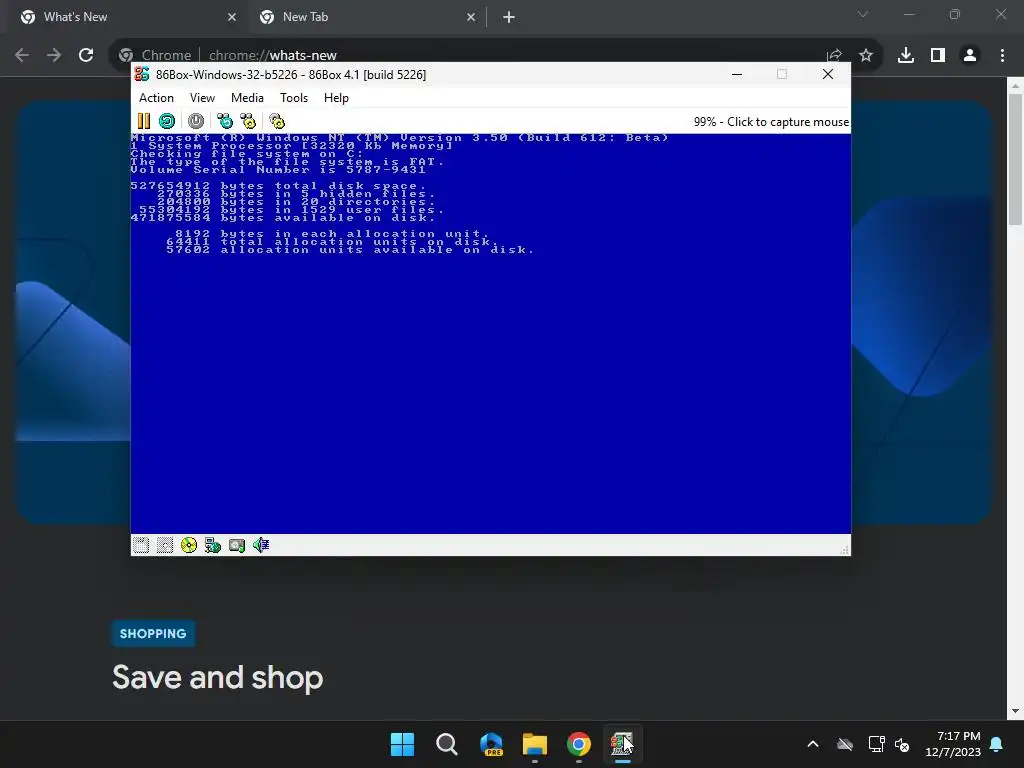This screenshot has width=1024, height=768.
Task: Go forward in Chrome
Action: [54, 55]
